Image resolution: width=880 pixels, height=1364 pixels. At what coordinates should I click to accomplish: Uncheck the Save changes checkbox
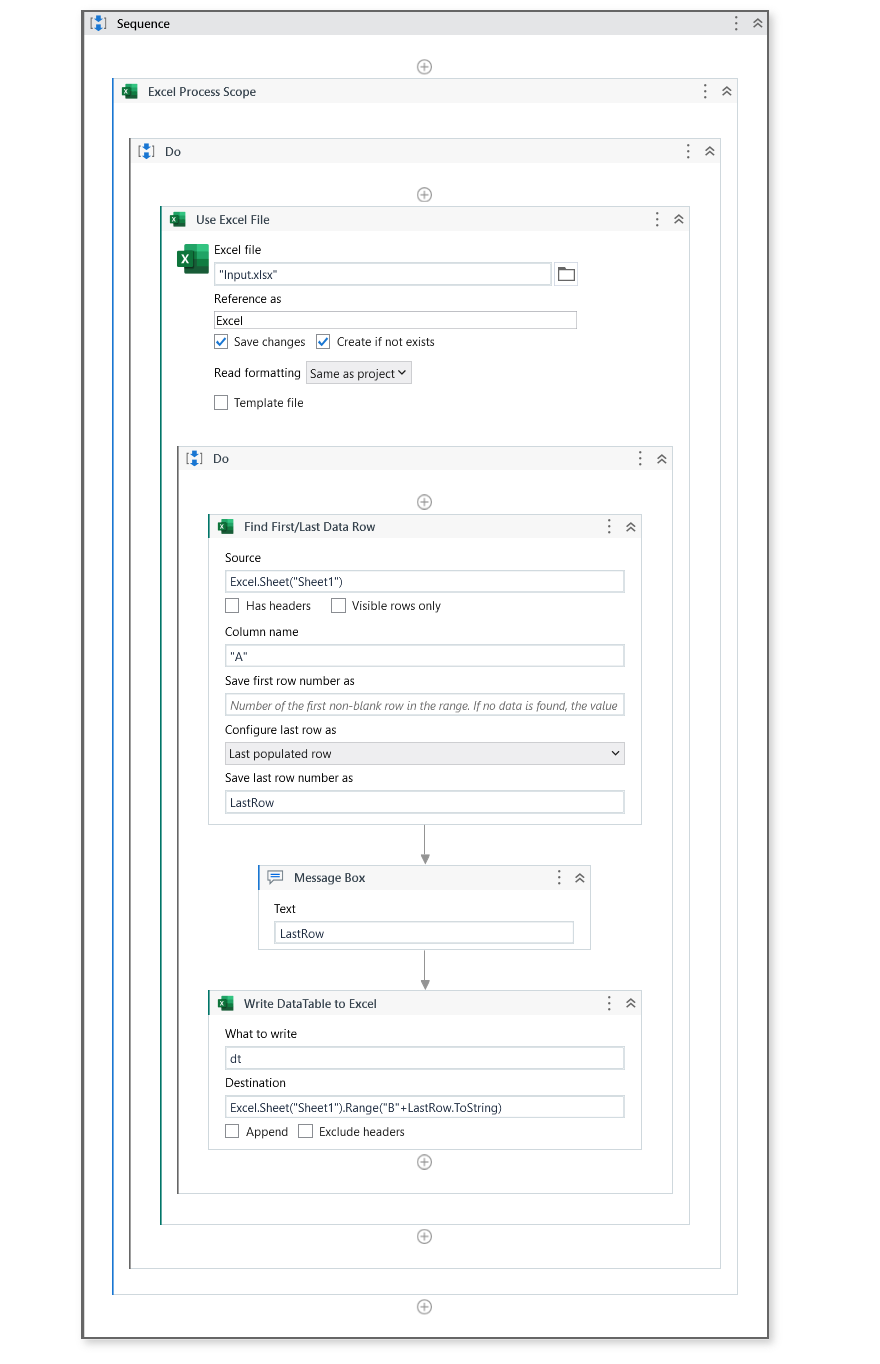point(221,342)
